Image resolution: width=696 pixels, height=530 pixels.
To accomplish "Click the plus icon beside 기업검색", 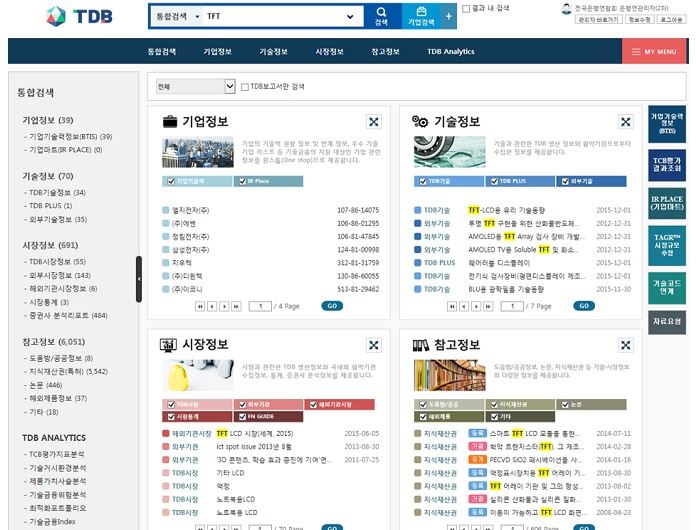I will pyautogui.click(x=449, y=17).
